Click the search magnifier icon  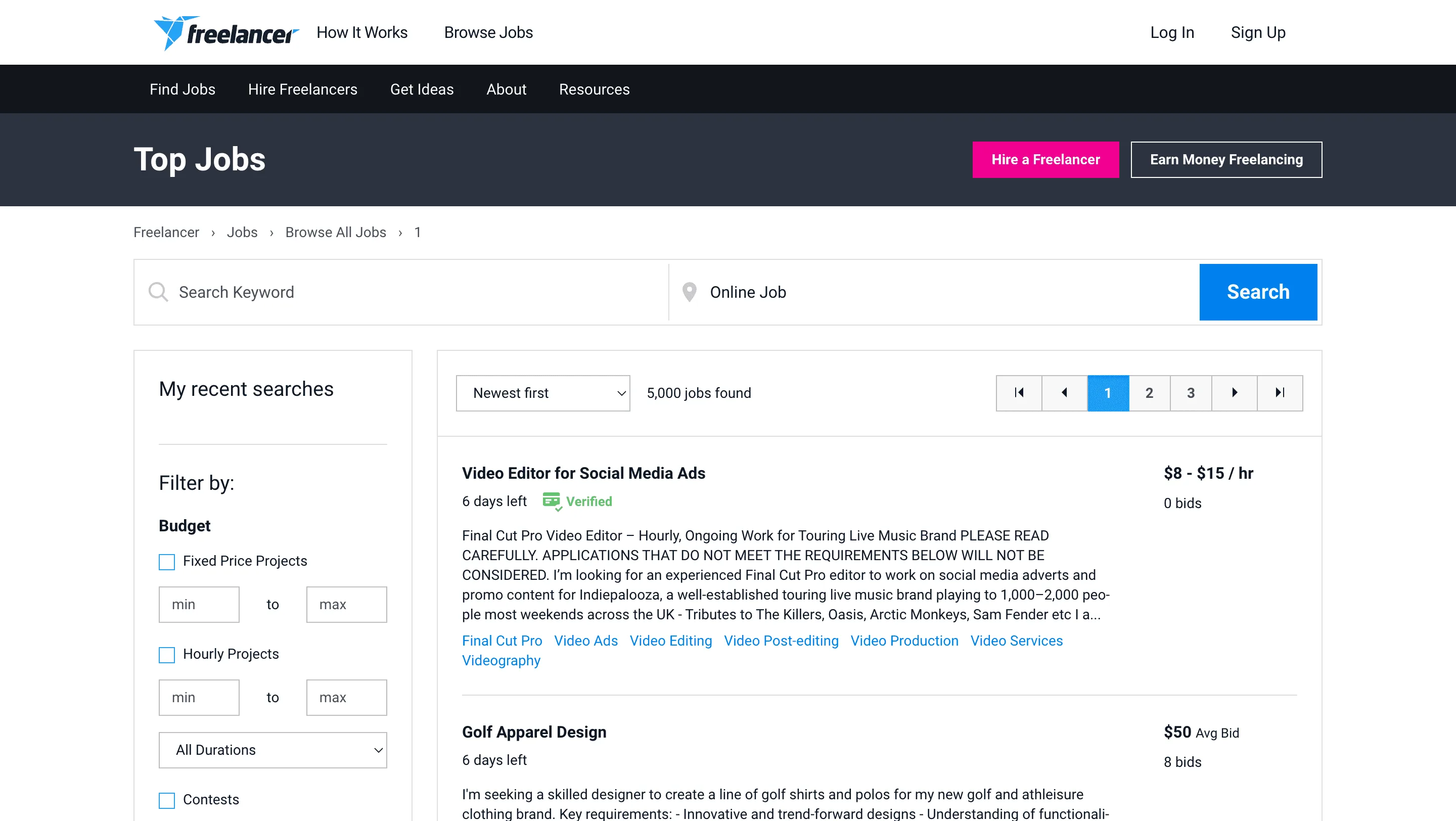coord(158,292)
